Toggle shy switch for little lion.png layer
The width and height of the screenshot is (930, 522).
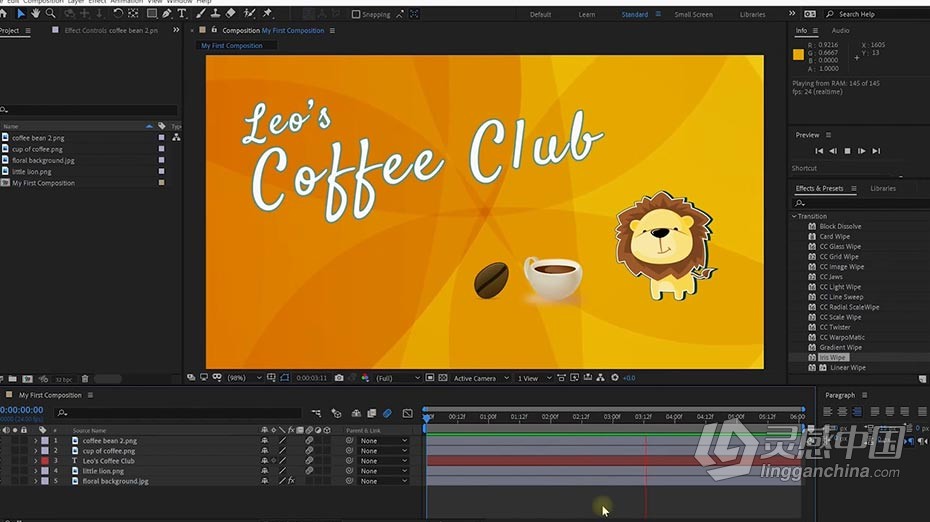tap(265, 471)
